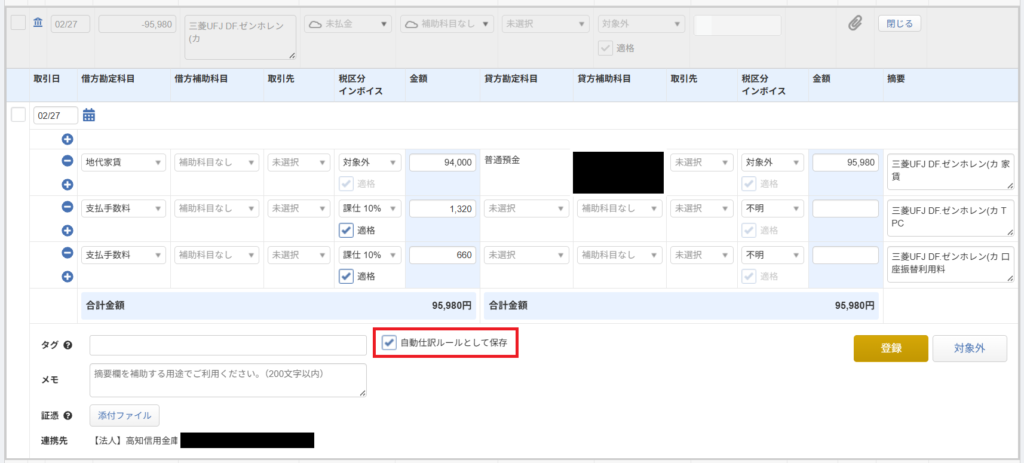Add a row below the 1,320 row with plus icon

coord(67,230)
